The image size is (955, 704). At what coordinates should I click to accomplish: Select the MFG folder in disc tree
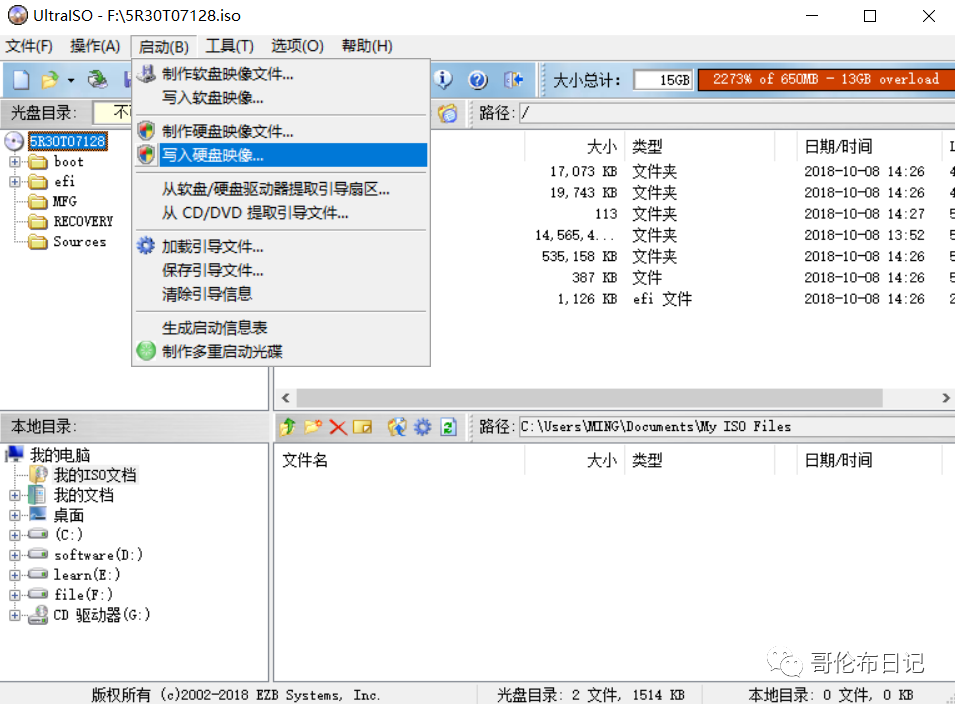65,202
